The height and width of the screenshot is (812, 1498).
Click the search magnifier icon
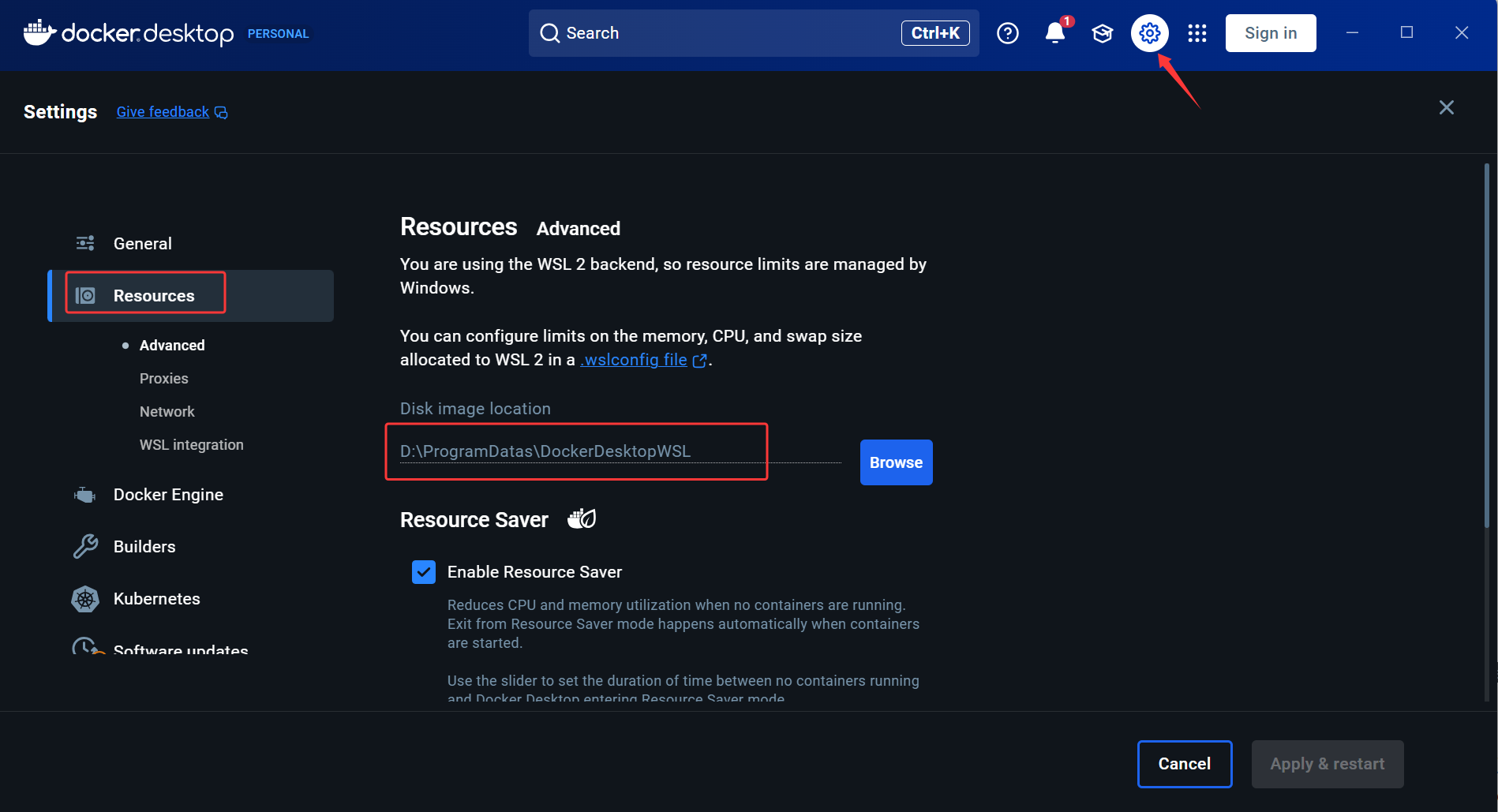point(549,33)
